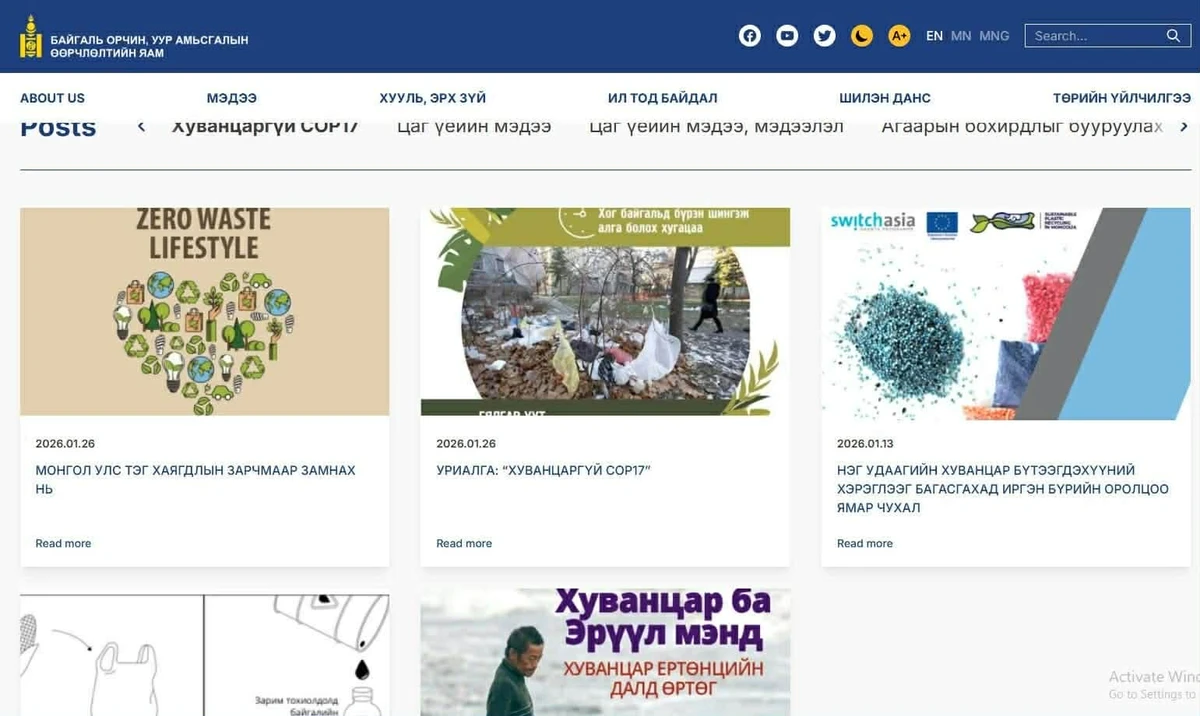Read more on zero waste article
Viewport: 1200px width, 716px height.
(63, 543)
